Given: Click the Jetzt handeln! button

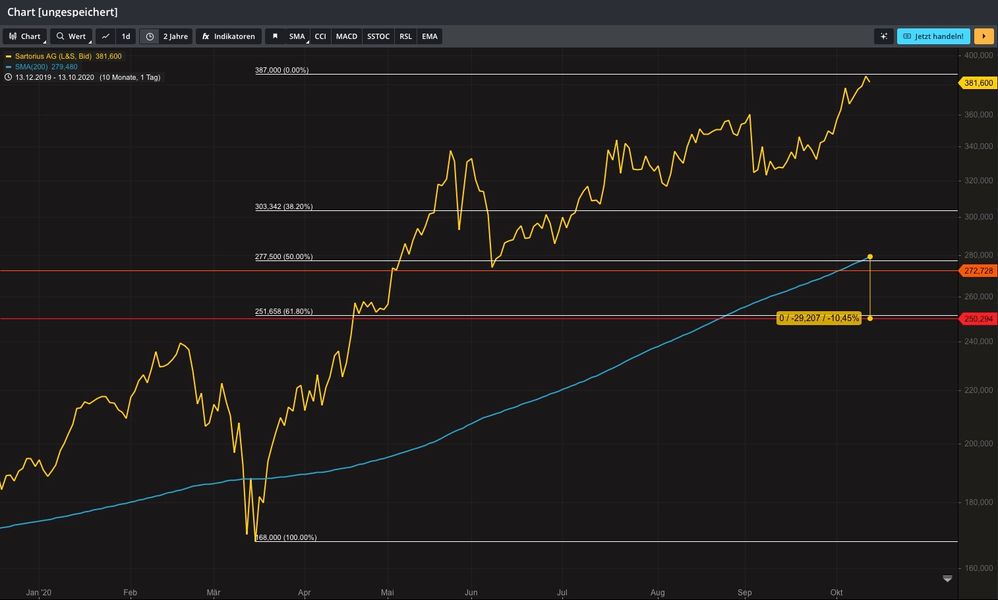Looking at the screenshot, I should pyautogui.click(x=932, y=36).
